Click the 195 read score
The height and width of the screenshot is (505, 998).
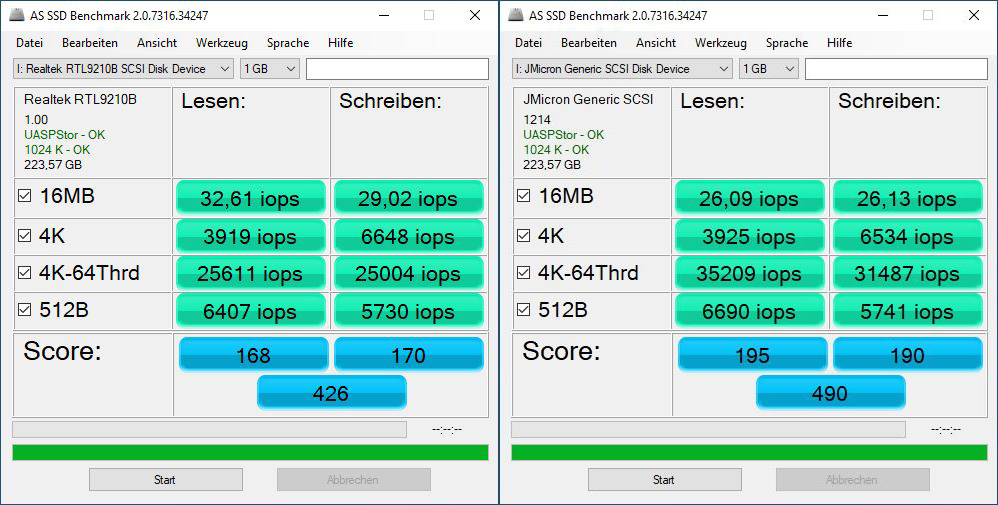[752, 354]
